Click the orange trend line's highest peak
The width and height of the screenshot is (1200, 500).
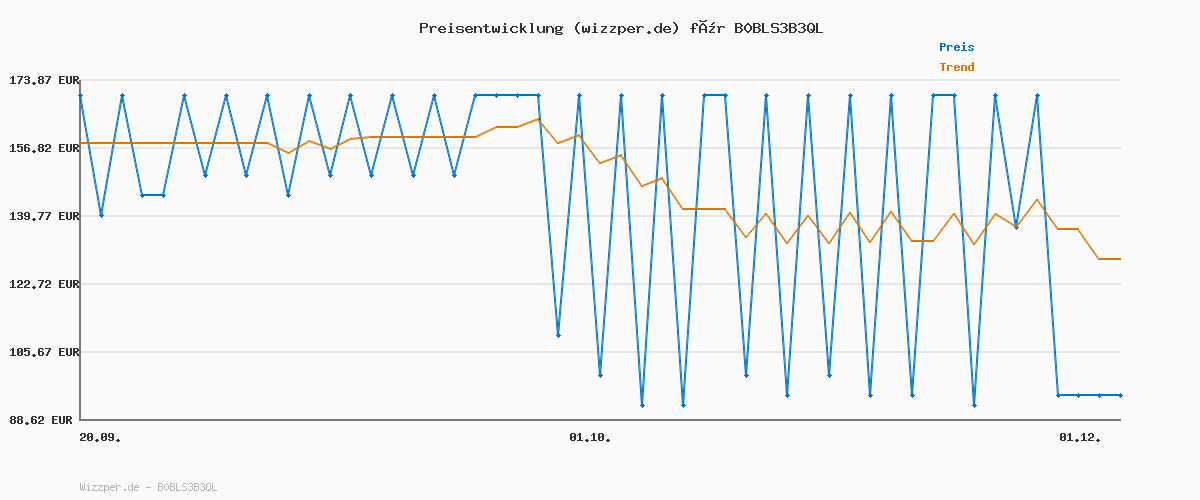pos(538,119)
